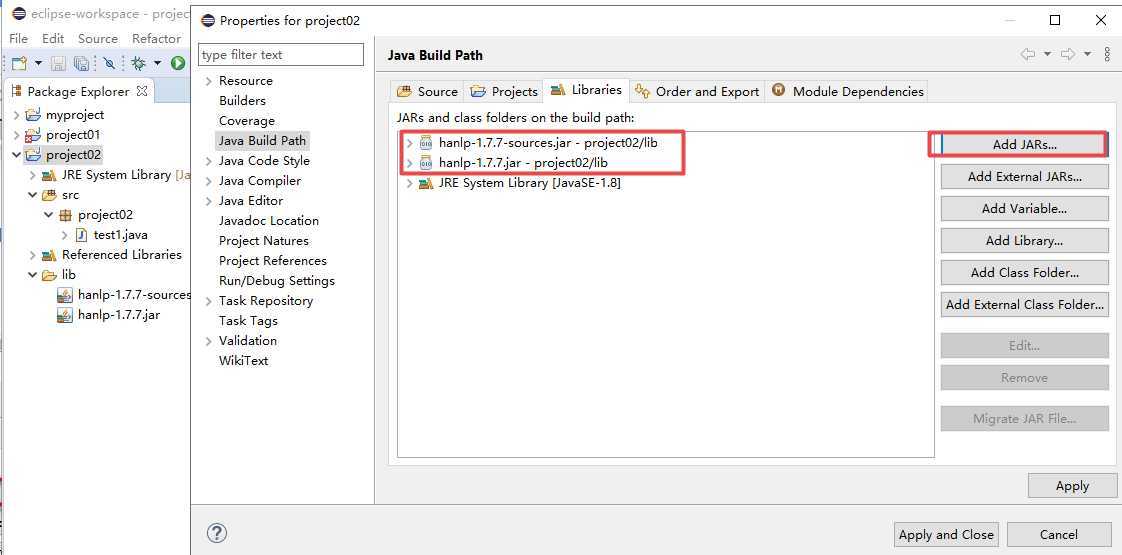
Task: Select WikiText in properties list
Action: click(x=243, y=361)
